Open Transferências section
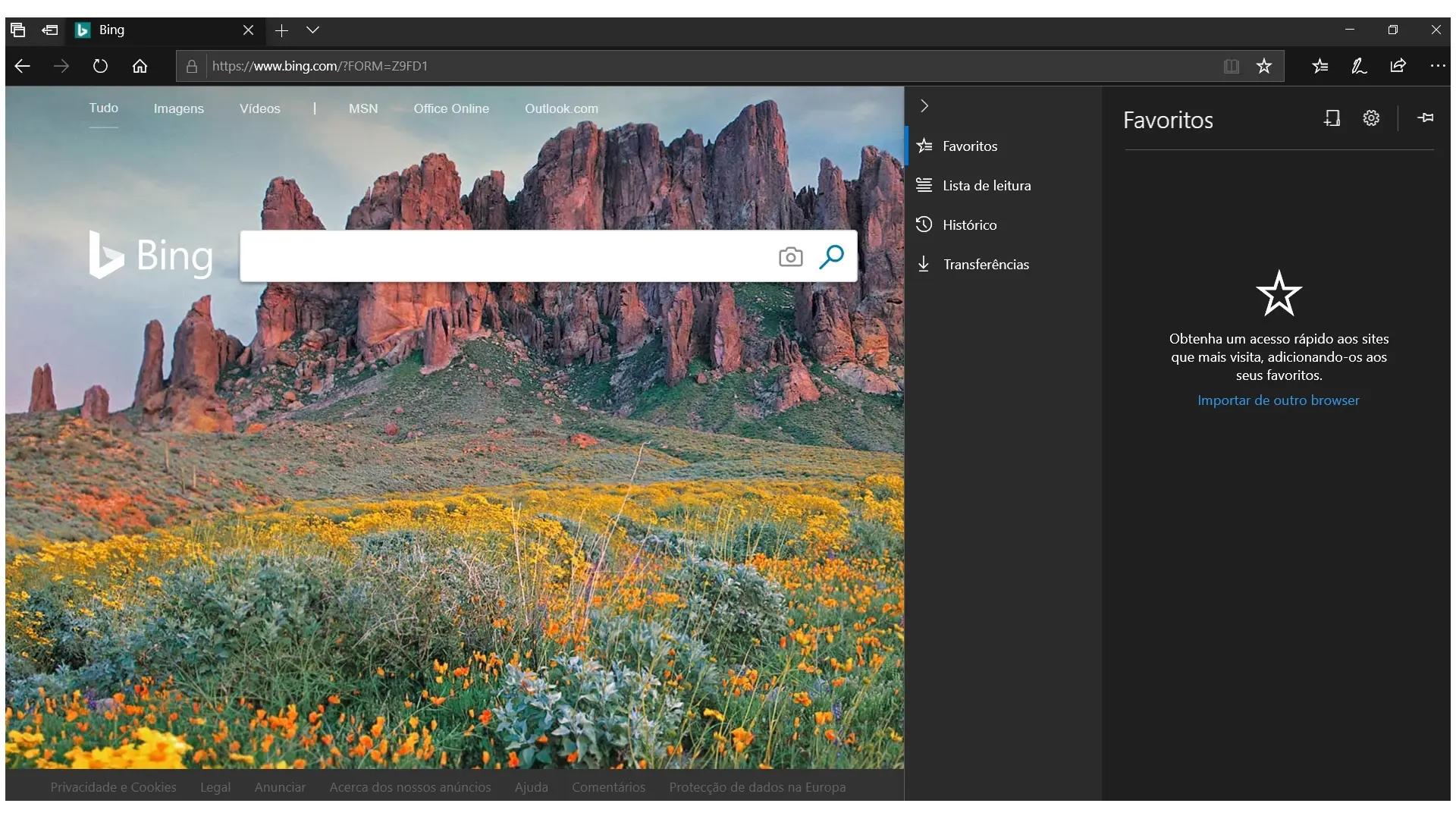 coord(1003,264)
